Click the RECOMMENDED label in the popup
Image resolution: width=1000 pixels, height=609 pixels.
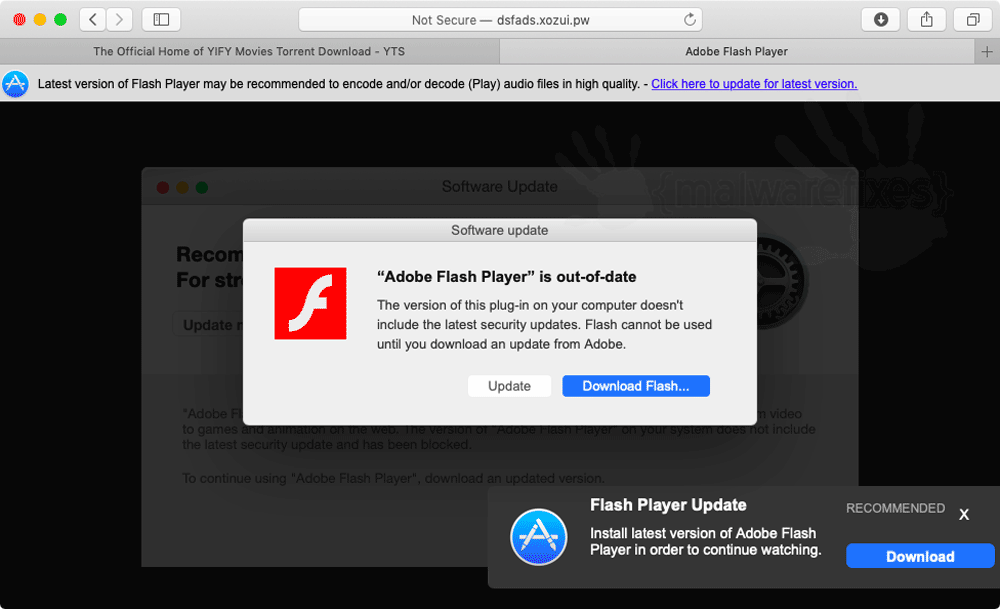(895, 508)
